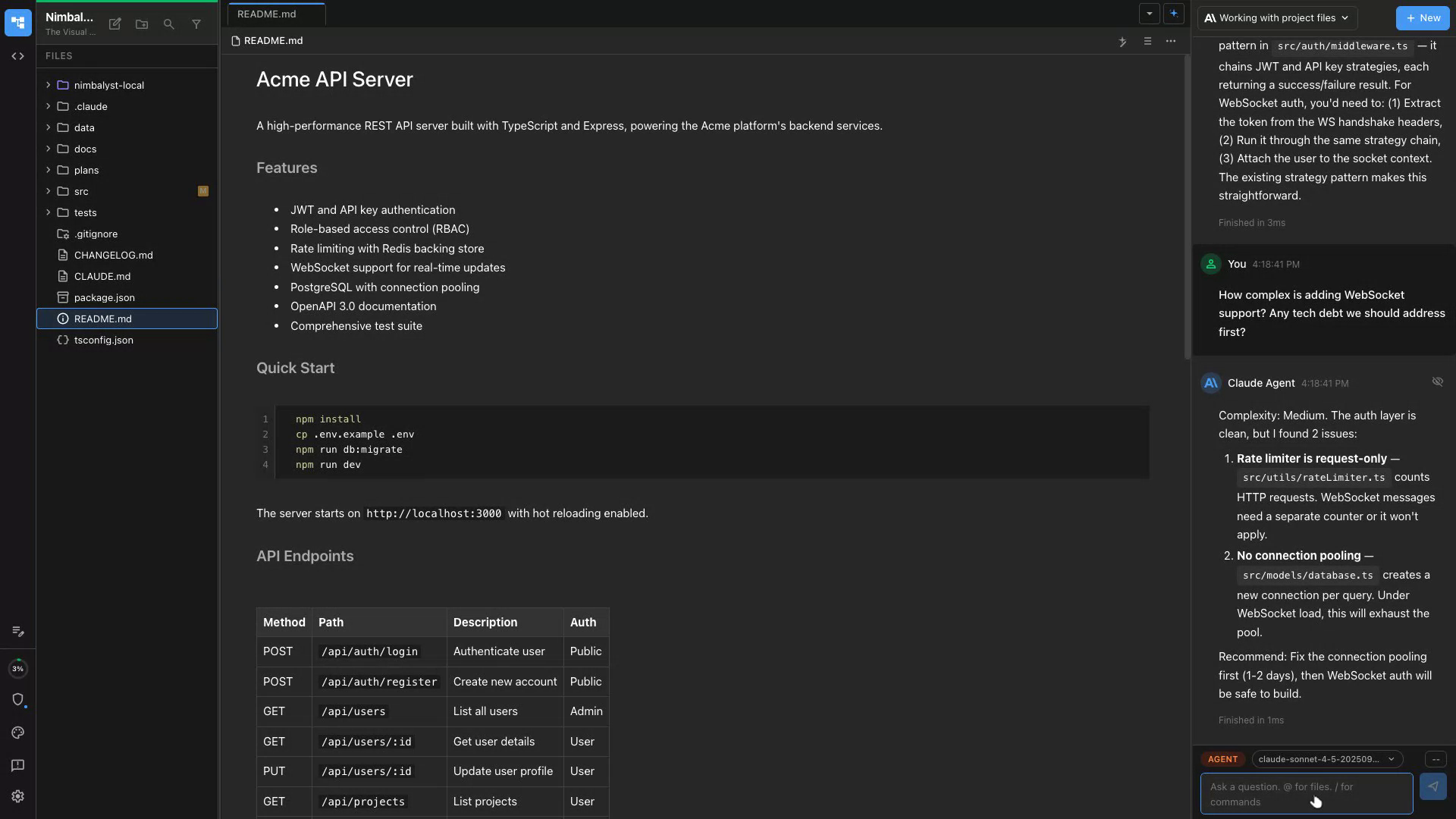Image resolution: width=1456 pixels, height=819 pixels.
Task: Click the New session button
Action: [x=1422, y=17]
